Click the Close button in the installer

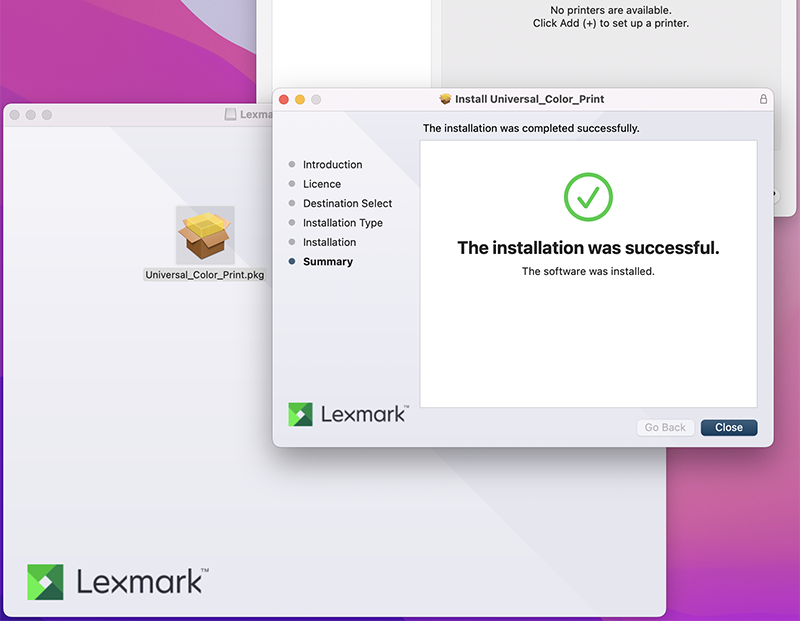click(729, 428)
